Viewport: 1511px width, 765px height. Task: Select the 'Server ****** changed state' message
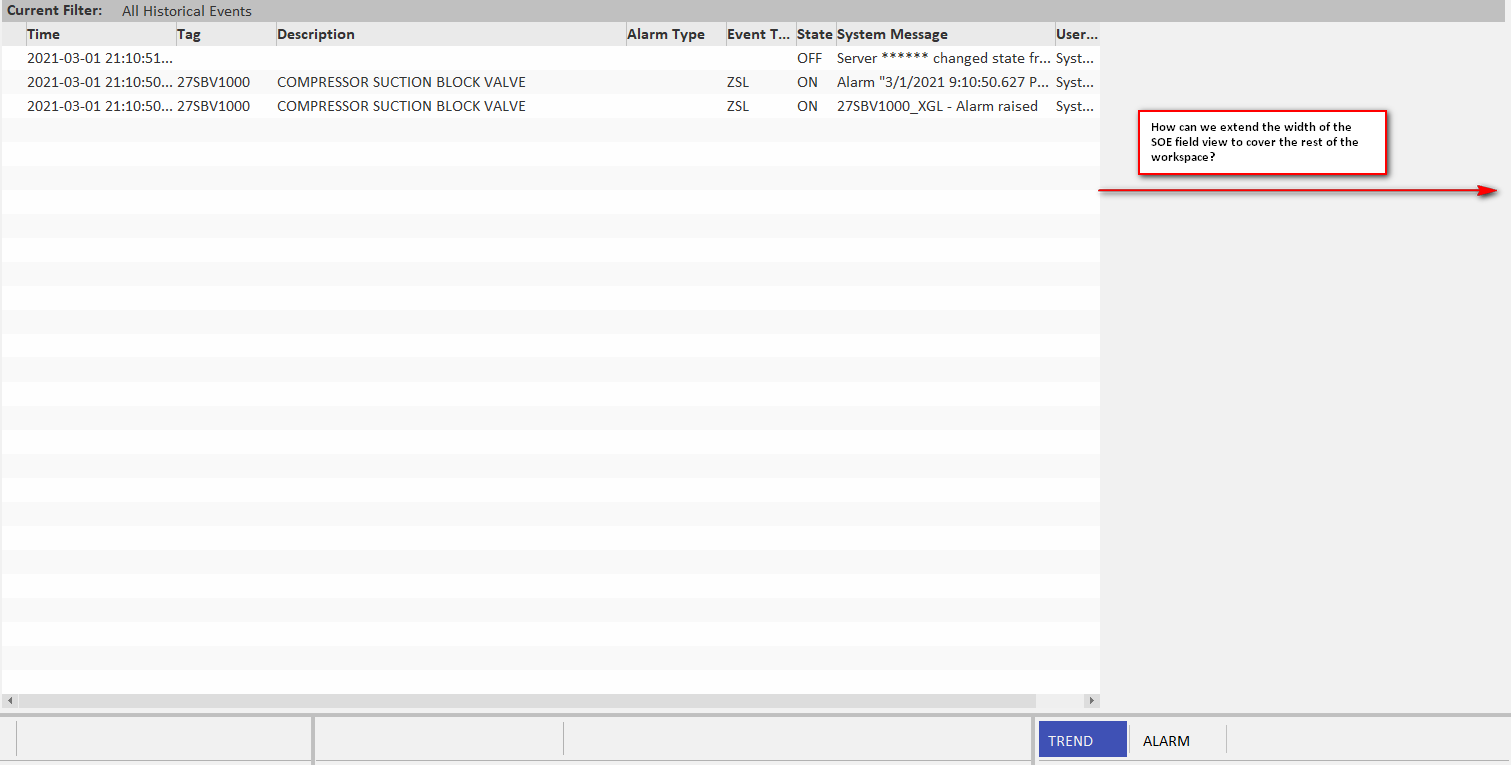pyautogui.click(x=944, y=58)
